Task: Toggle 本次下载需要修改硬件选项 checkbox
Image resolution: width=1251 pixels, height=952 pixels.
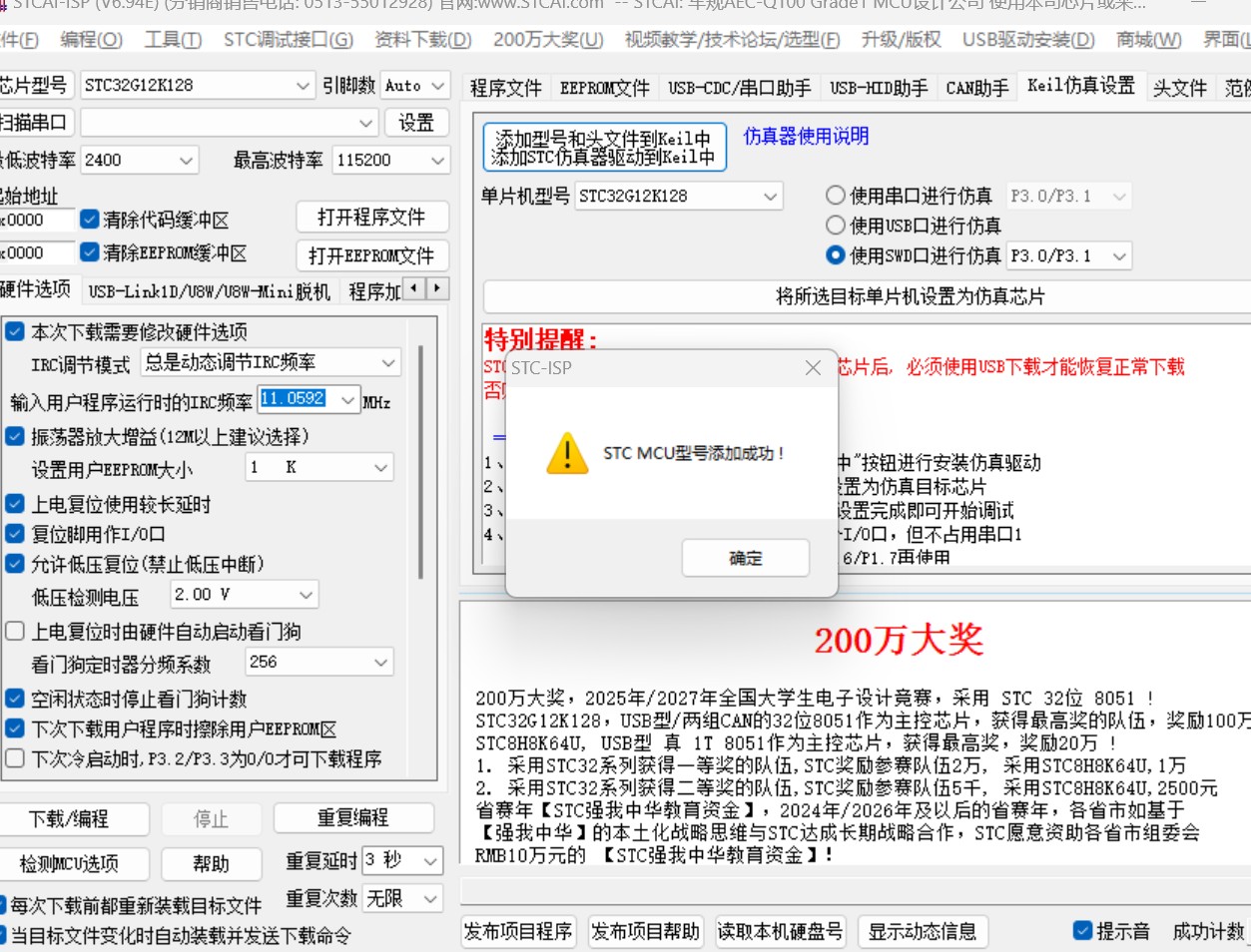Action: [15, 331]
